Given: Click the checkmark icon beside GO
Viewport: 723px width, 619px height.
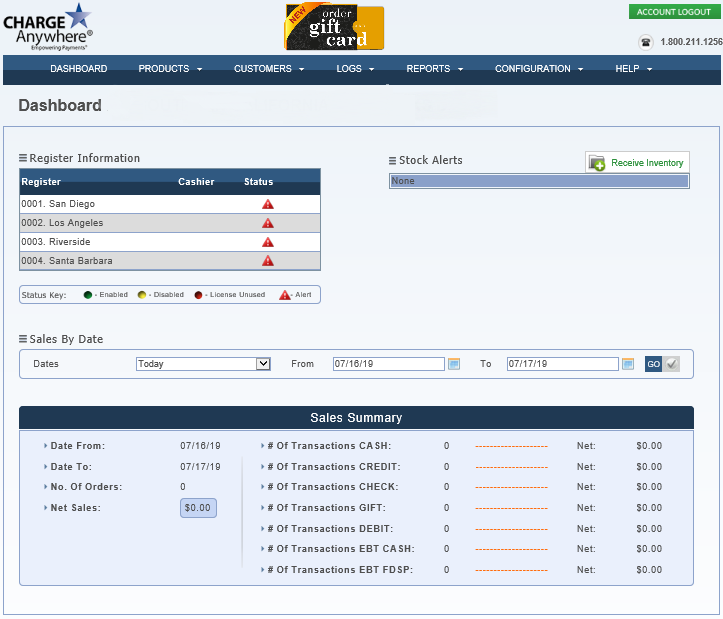Looking at the screenshot, I should coord(672,364).
